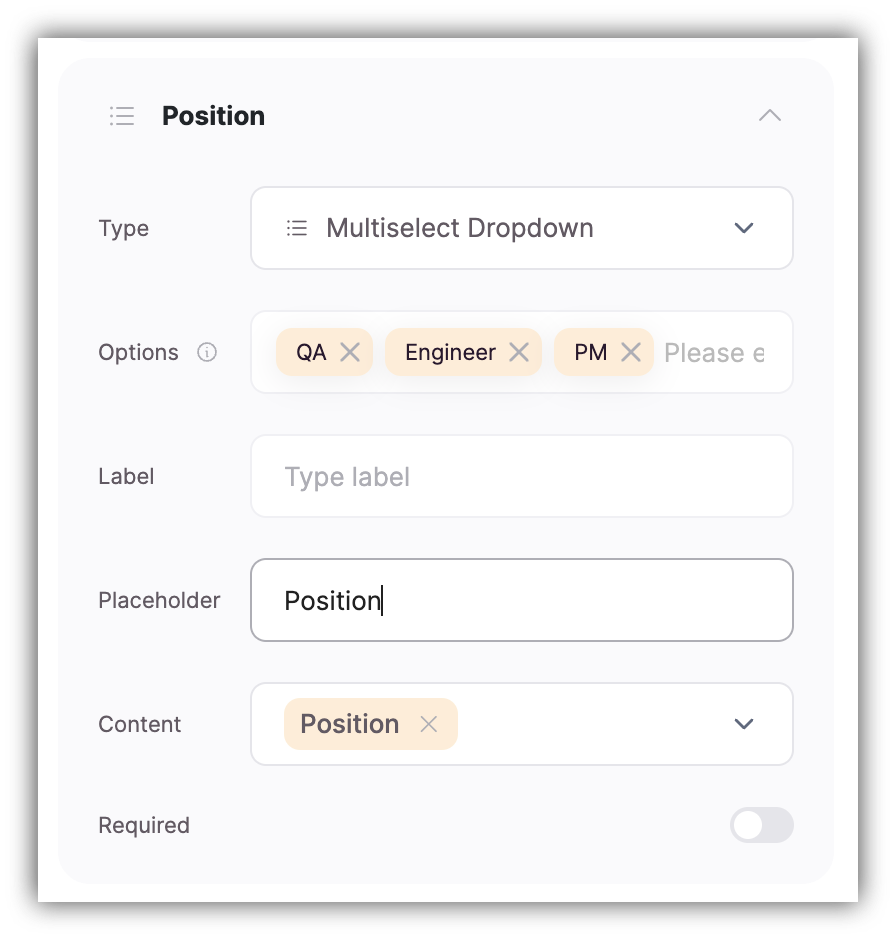Click the info icon next to Options

click(207, 352)
